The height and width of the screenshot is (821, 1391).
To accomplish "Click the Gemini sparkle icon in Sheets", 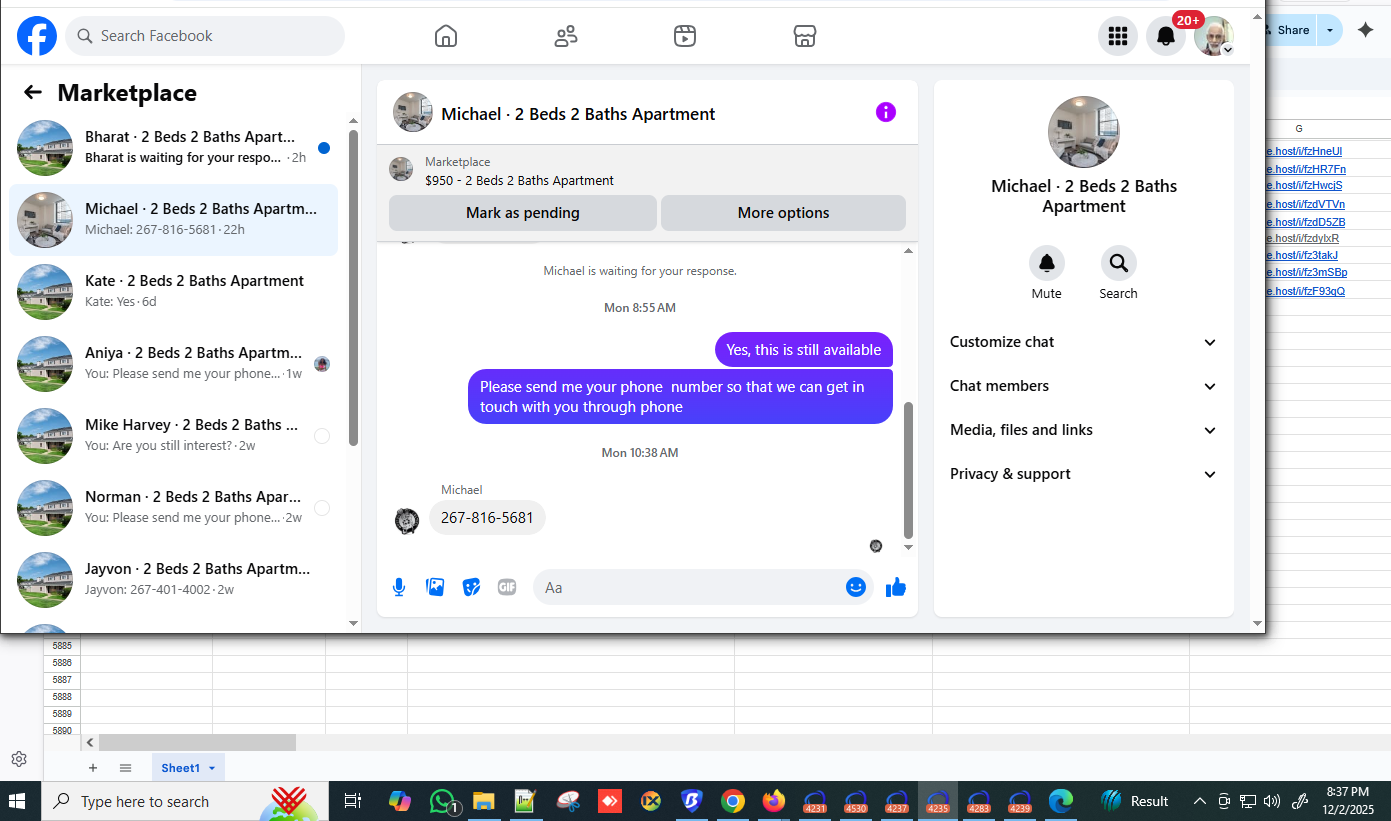I will 1366,30.
